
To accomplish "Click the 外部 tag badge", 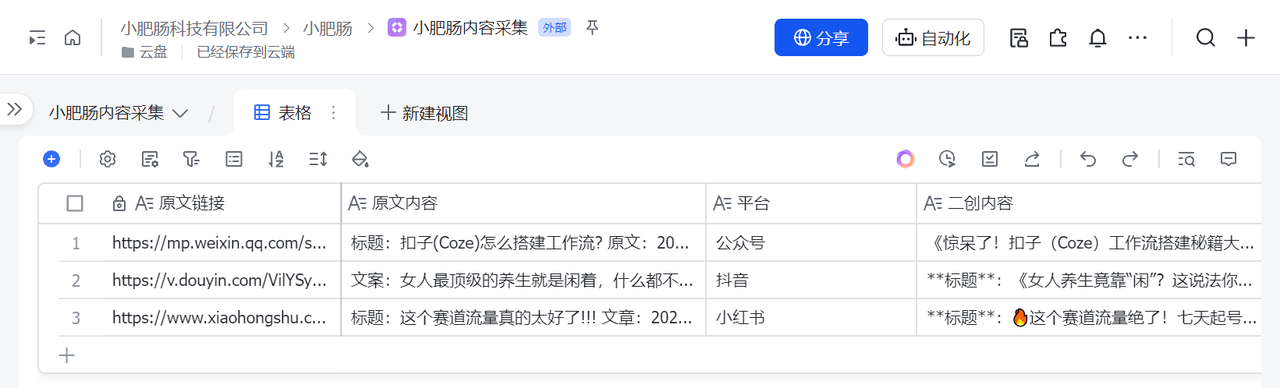I will tap(554, 28).
